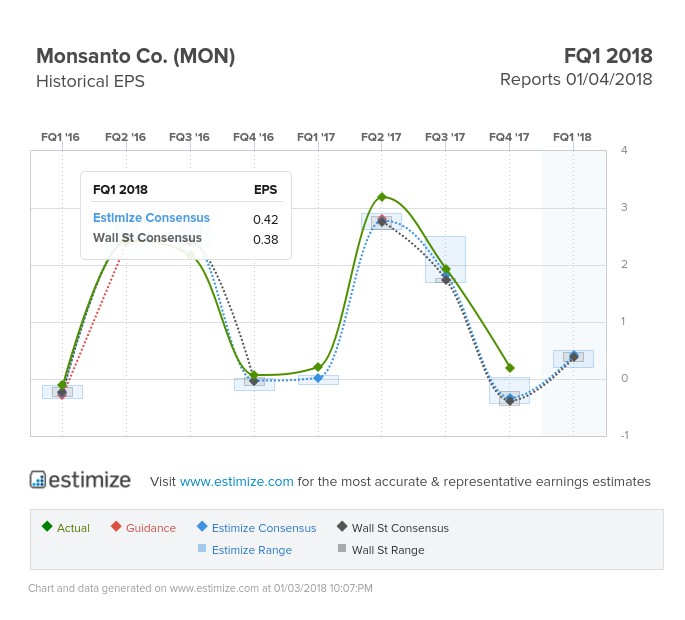685x620 pixels.
Task: Click the Wall St Consensus tooltip label
Action: click(147, 238)
